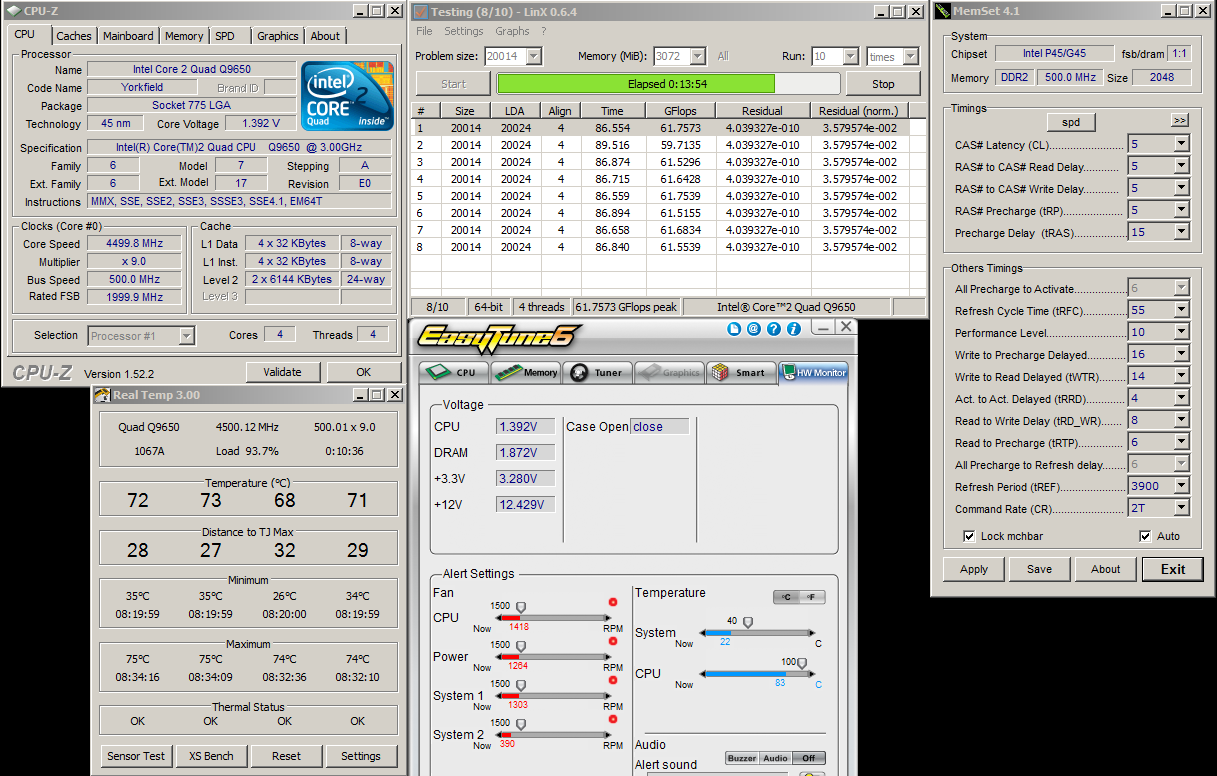Open the Run count dropdown in LinX
The height and width of the screenshot is (776, 1217).
tap(850, 57)
